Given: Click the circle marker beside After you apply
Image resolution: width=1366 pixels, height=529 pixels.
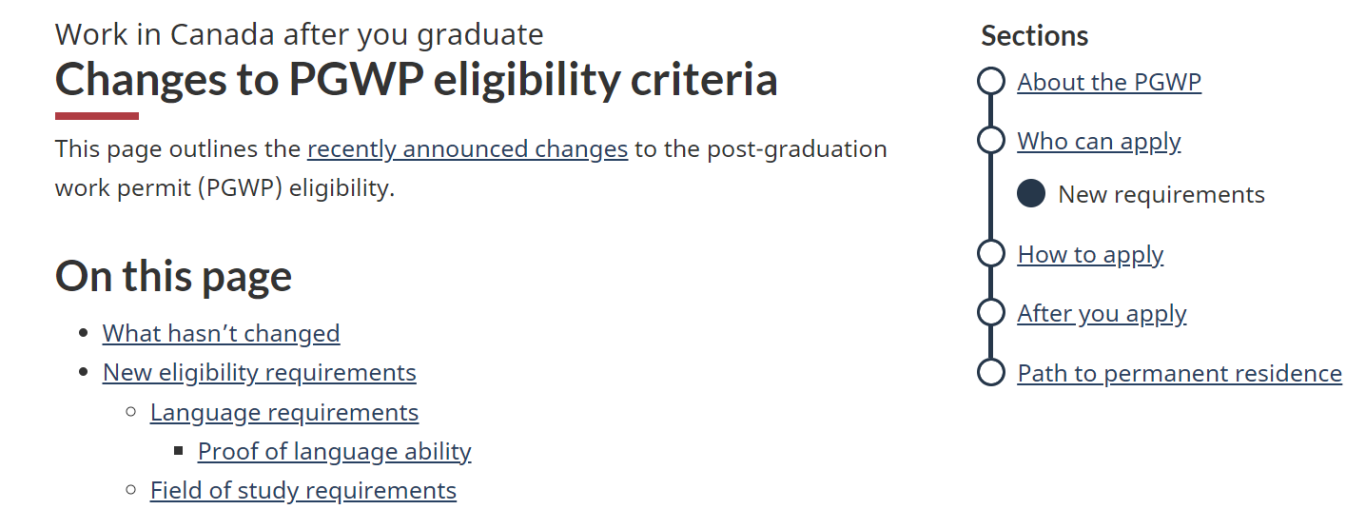Looking at the screenshot, I should point(990,313).
